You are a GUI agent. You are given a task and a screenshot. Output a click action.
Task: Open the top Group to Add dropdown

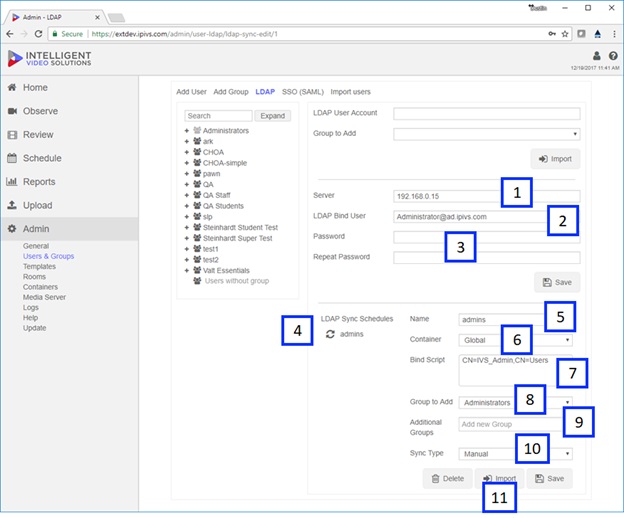tap(487, 134)
